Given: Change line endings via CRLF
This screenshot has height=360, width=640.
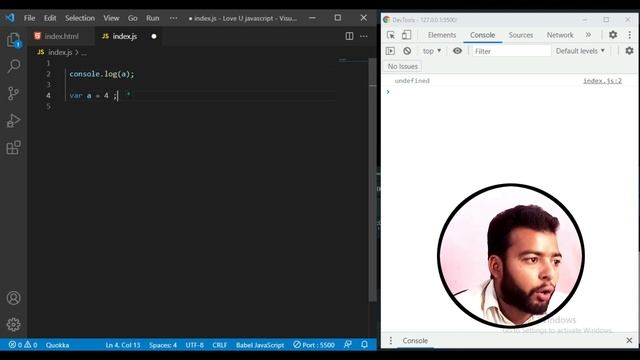Looking at the screenshot, I should tap(220, 345).
